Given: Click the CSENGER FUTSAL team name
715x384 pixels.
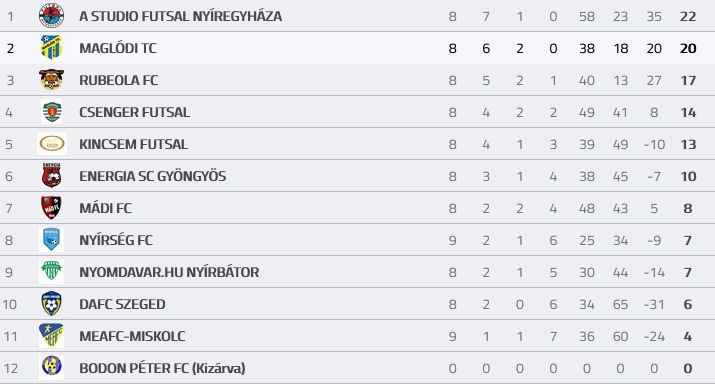Looking at the screenshot, I should [135, 112].
